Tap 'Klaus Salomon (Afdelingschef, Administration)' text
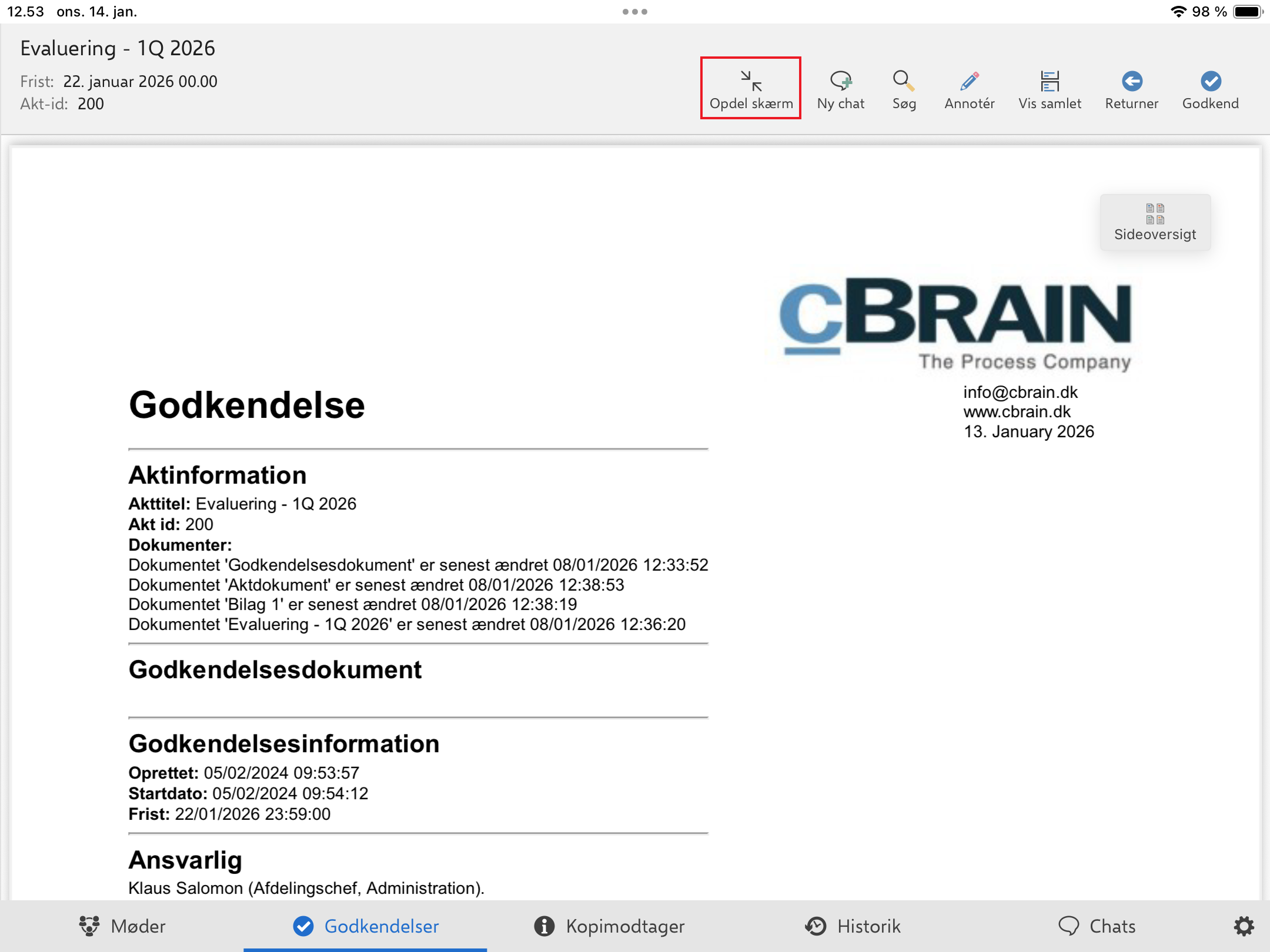This screenshot has width=1270, height=952. (x=306, y=888)
